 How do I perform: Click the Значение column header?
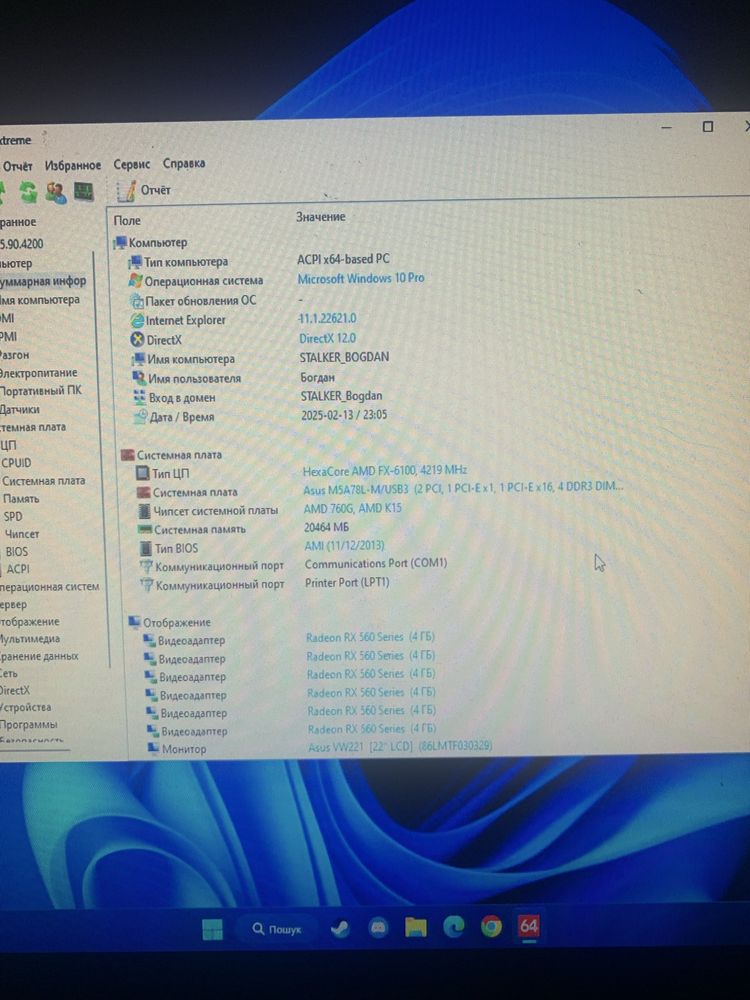(x=321, y=217)
